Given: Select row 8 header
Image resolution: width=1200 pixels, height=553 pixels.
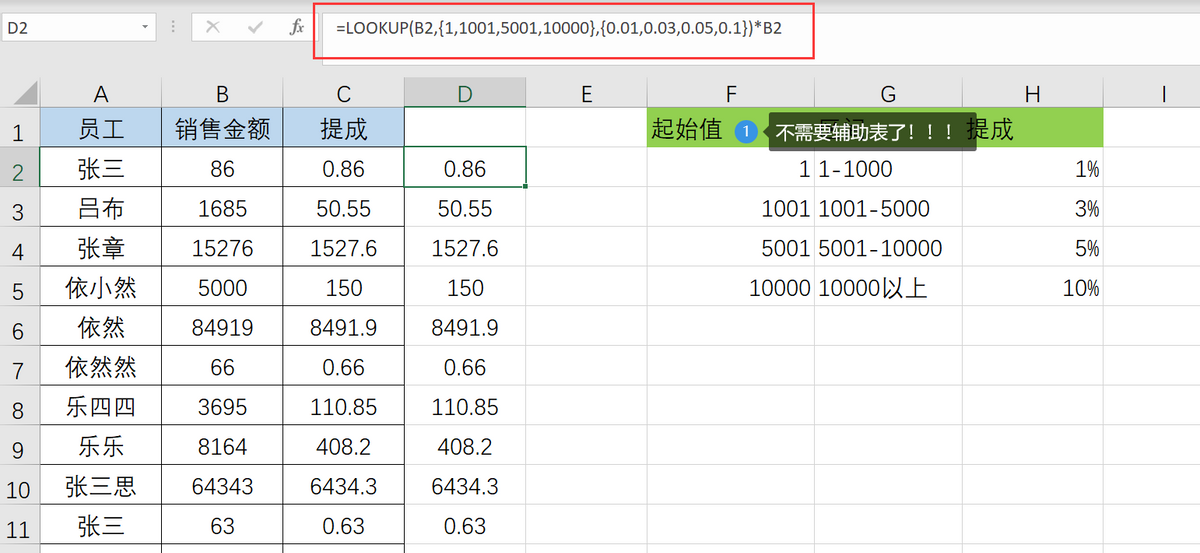Looking at the screenshot, I should [x=20, y=407].
